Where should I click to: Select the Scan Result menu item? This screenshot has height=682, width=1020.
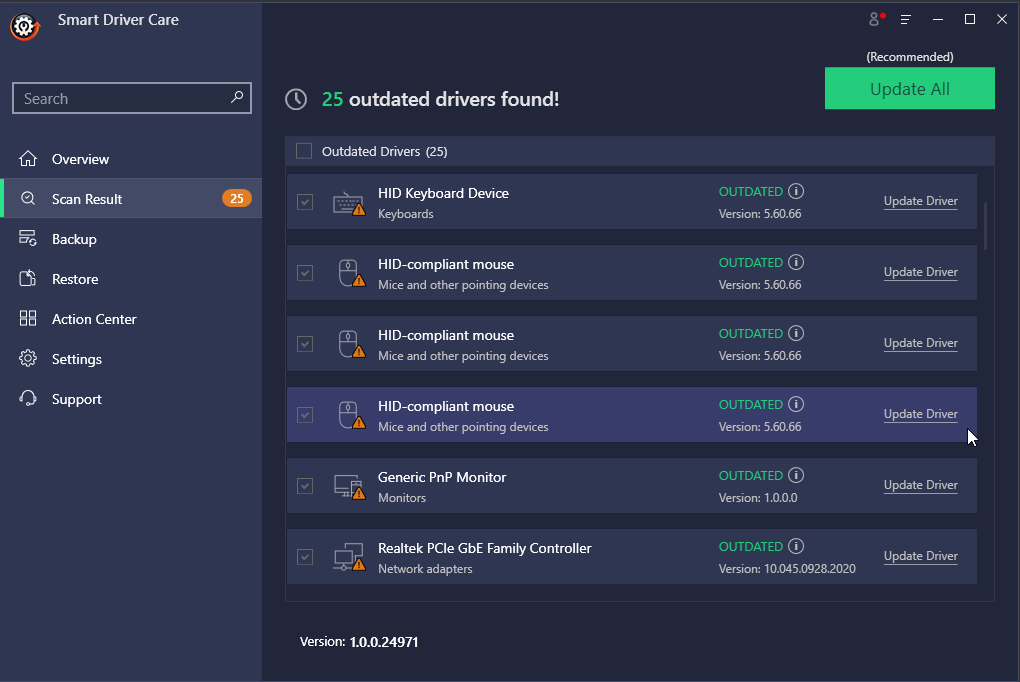131,198
